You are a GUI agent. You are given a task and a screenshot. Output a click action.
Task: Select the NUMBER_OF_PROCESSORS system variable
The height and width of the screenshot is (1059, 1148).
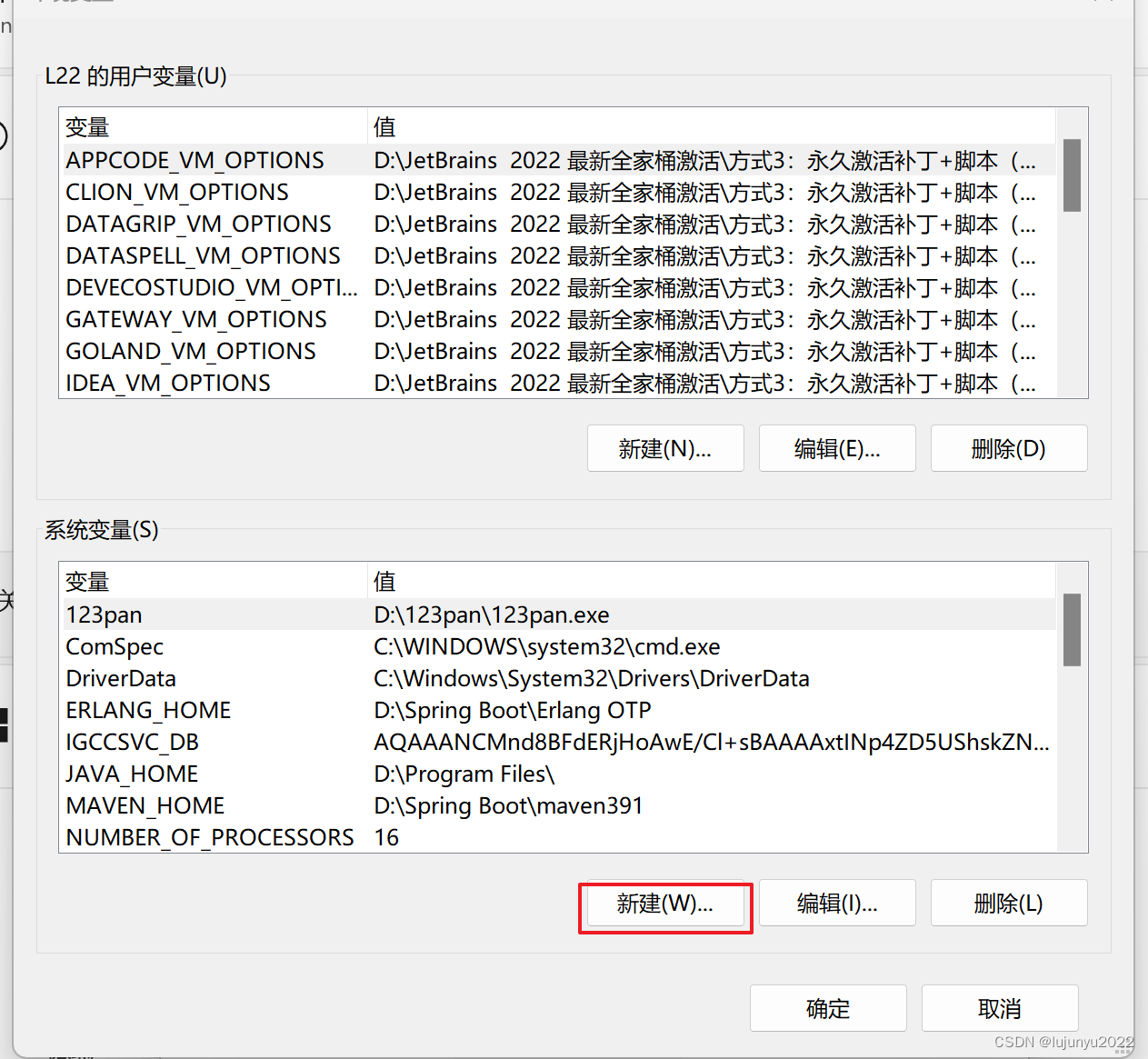point(557,837)
